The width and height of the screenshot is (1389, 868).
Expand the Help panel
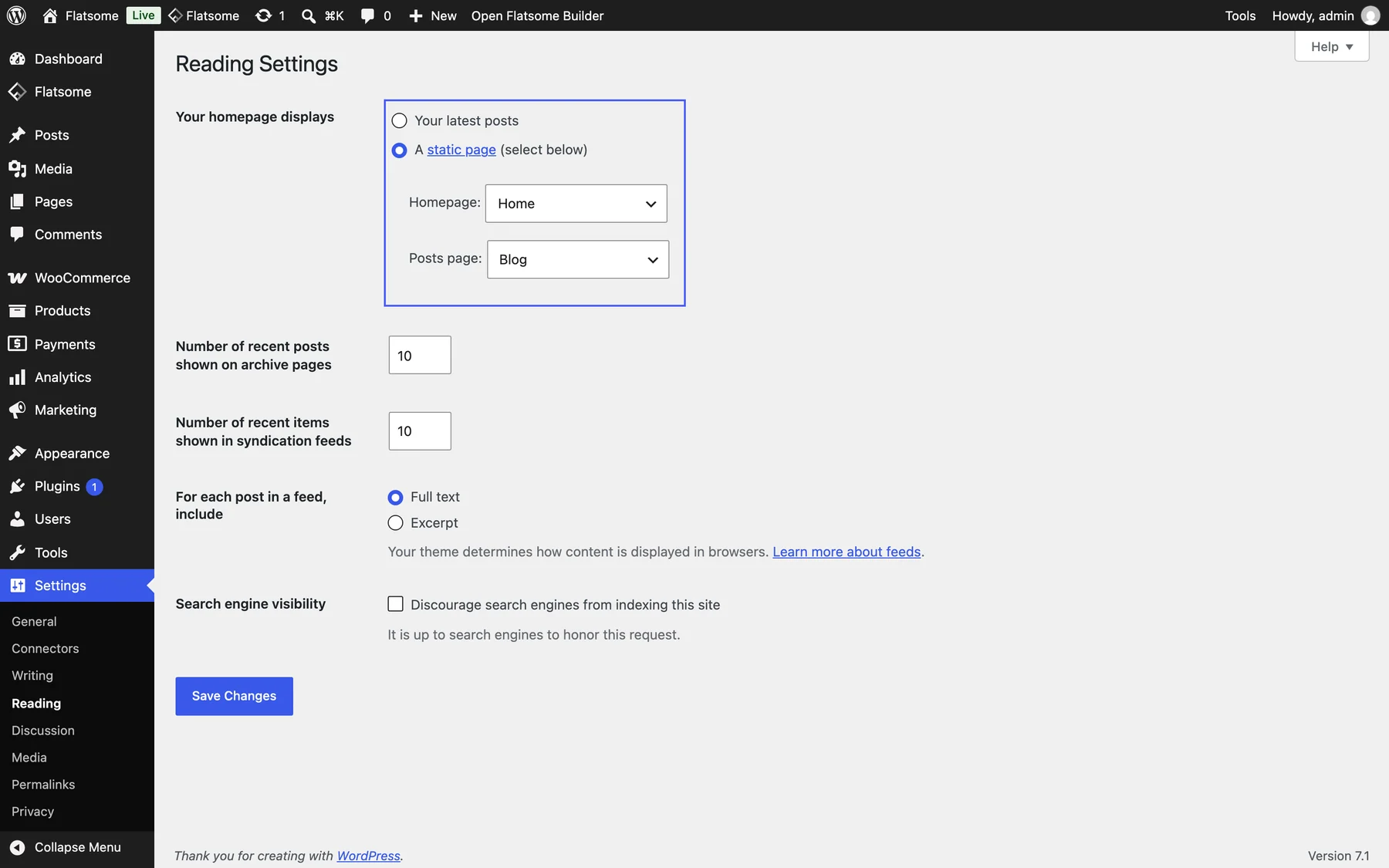1332,46
